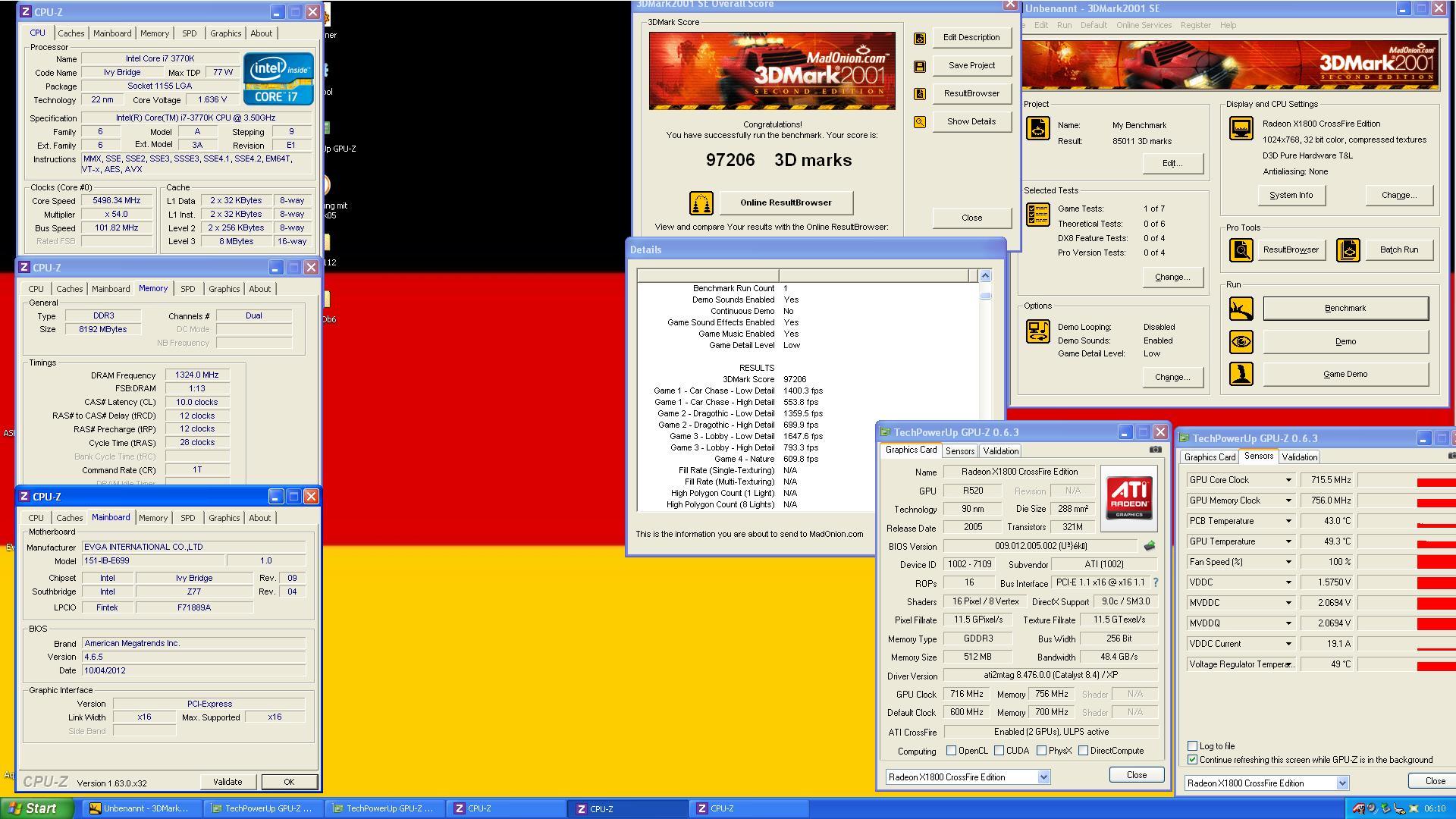Click the GPU Core Clock sensor graph
Image resolution: width=1456 pixels, height=819 pixels.
[1406, 480]
